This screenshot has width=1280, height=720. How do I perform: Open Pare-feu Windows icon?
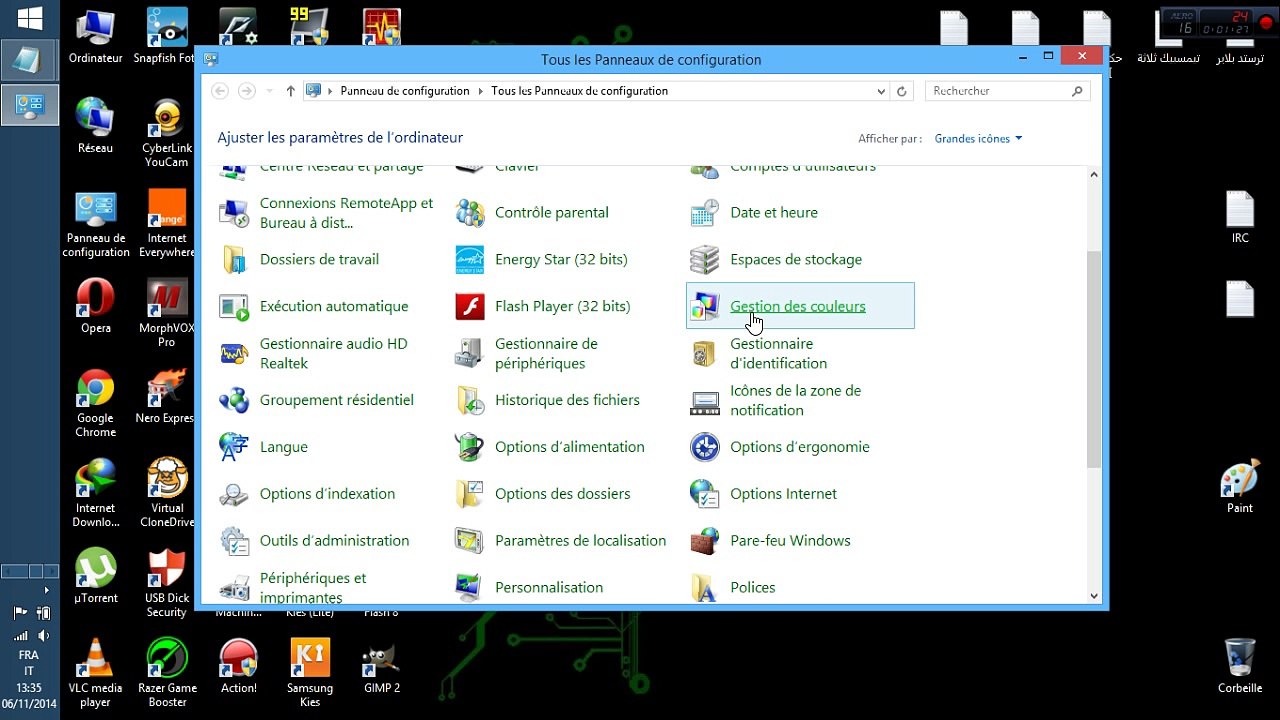[x=705, y=541]
